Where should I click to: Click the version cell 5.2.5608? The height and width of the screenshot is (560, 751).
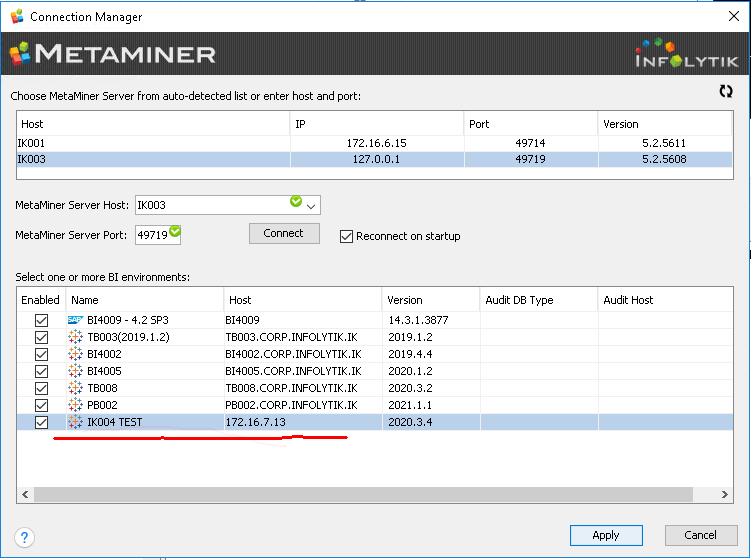[664, 159]
